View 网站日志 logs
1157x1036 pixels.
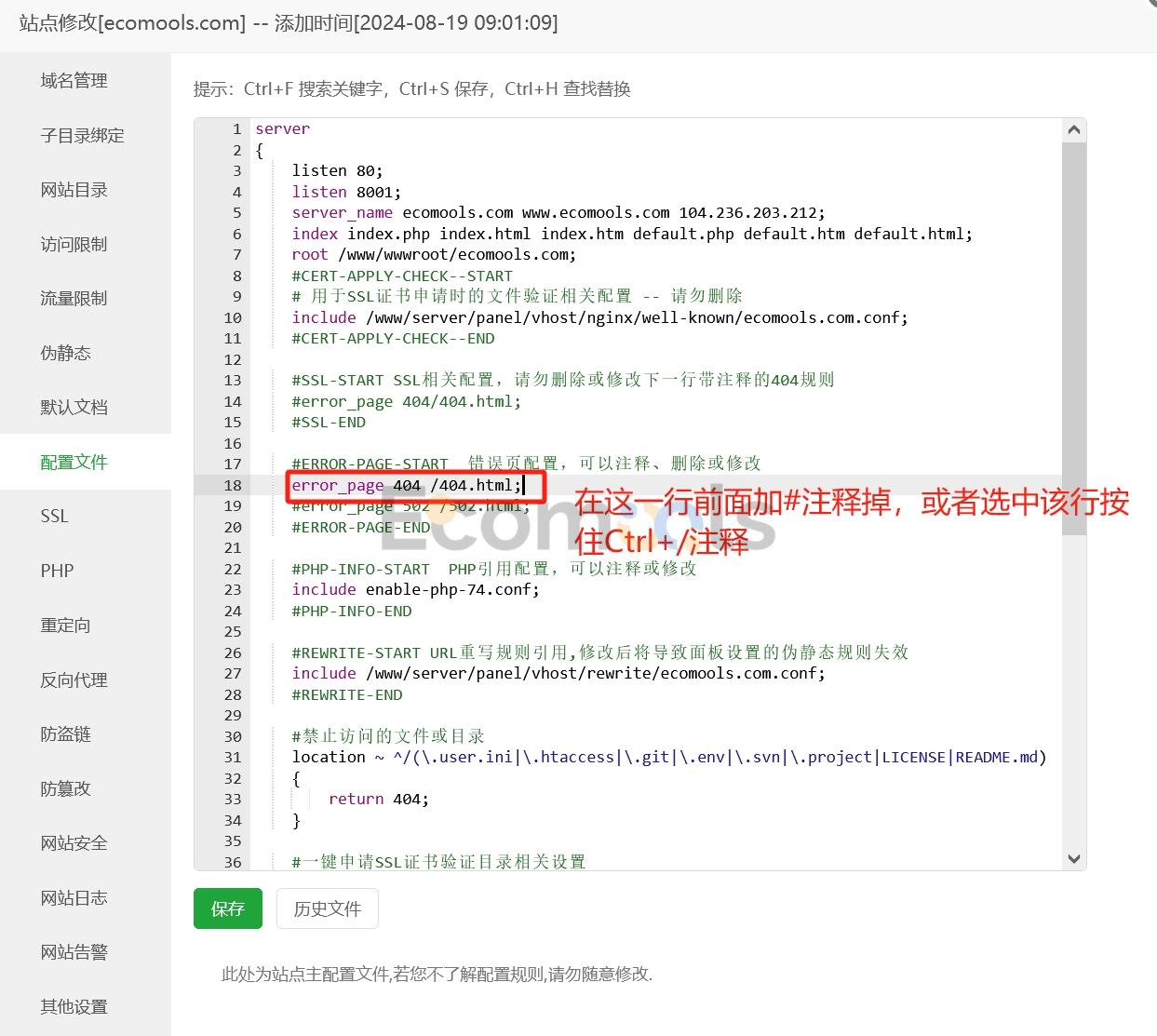click(x=74, y=898)
